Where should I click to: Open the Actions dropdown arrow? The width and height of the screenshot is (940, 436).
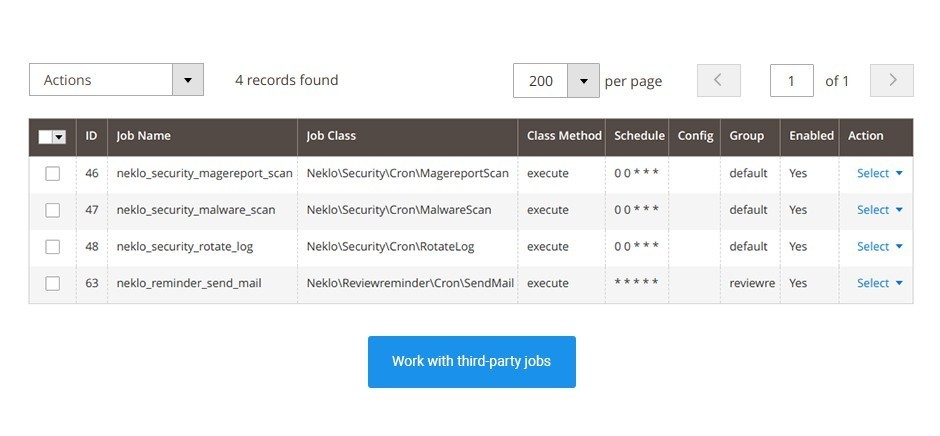[188, 80]
